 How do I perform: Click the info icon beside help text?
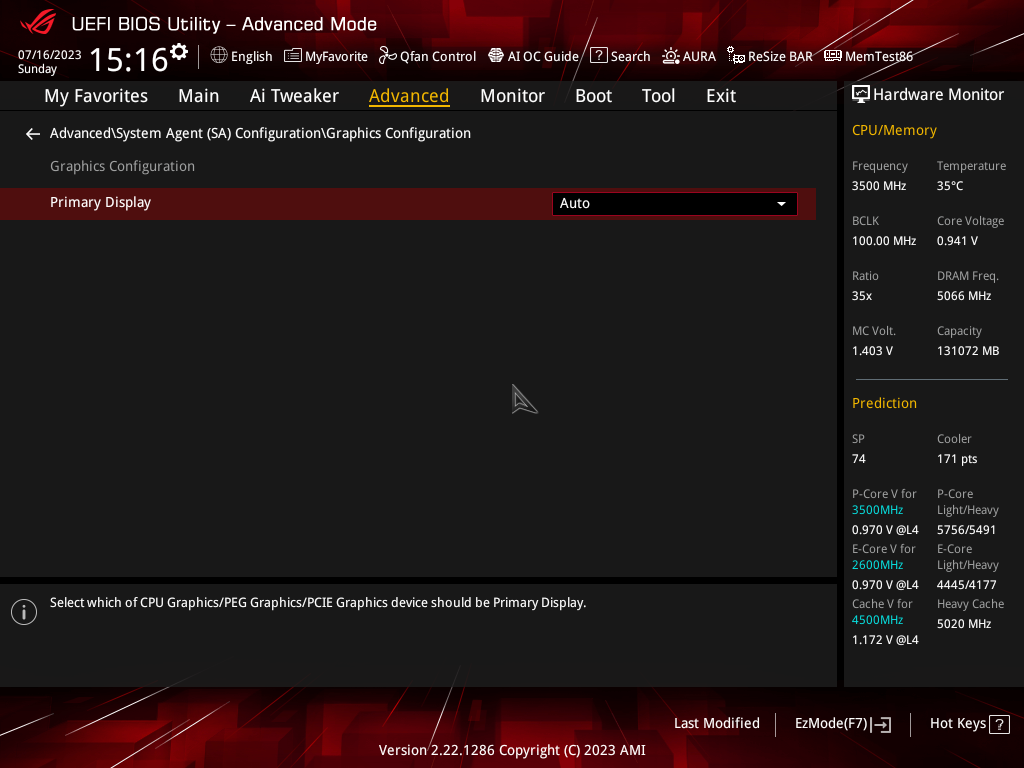tap(24, 612)
